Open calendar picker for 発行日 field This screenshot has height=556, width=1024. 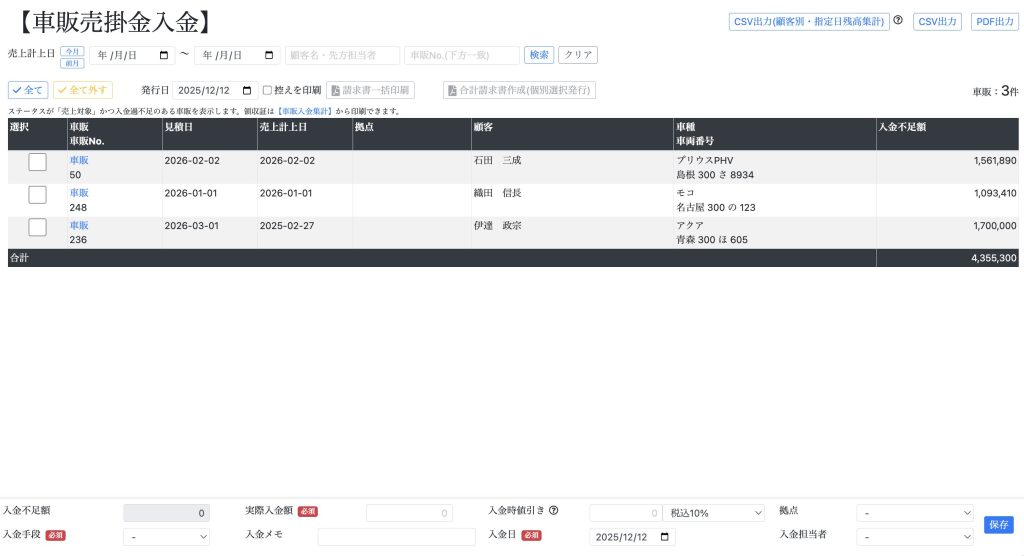[x=247, y=90]
